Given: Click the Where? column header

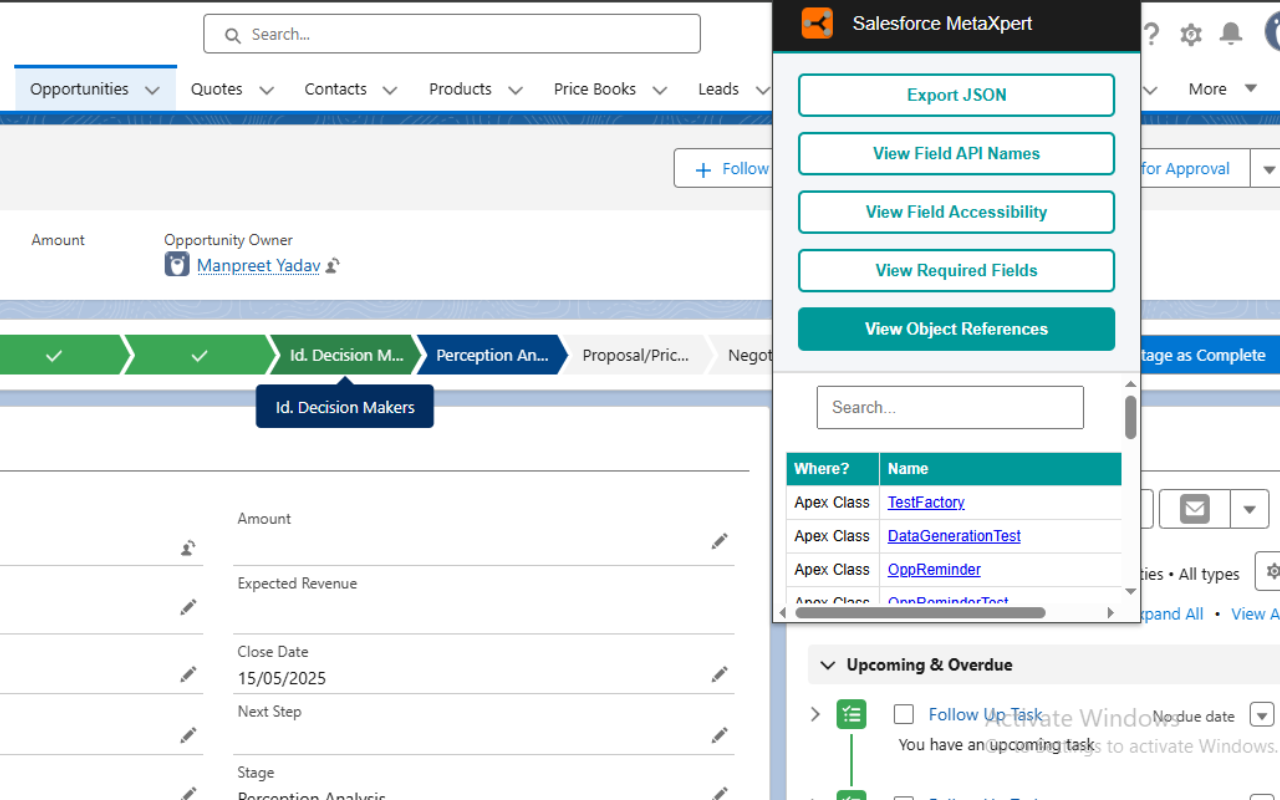Looking at the screenshot, I should click(x=833, y=469).
